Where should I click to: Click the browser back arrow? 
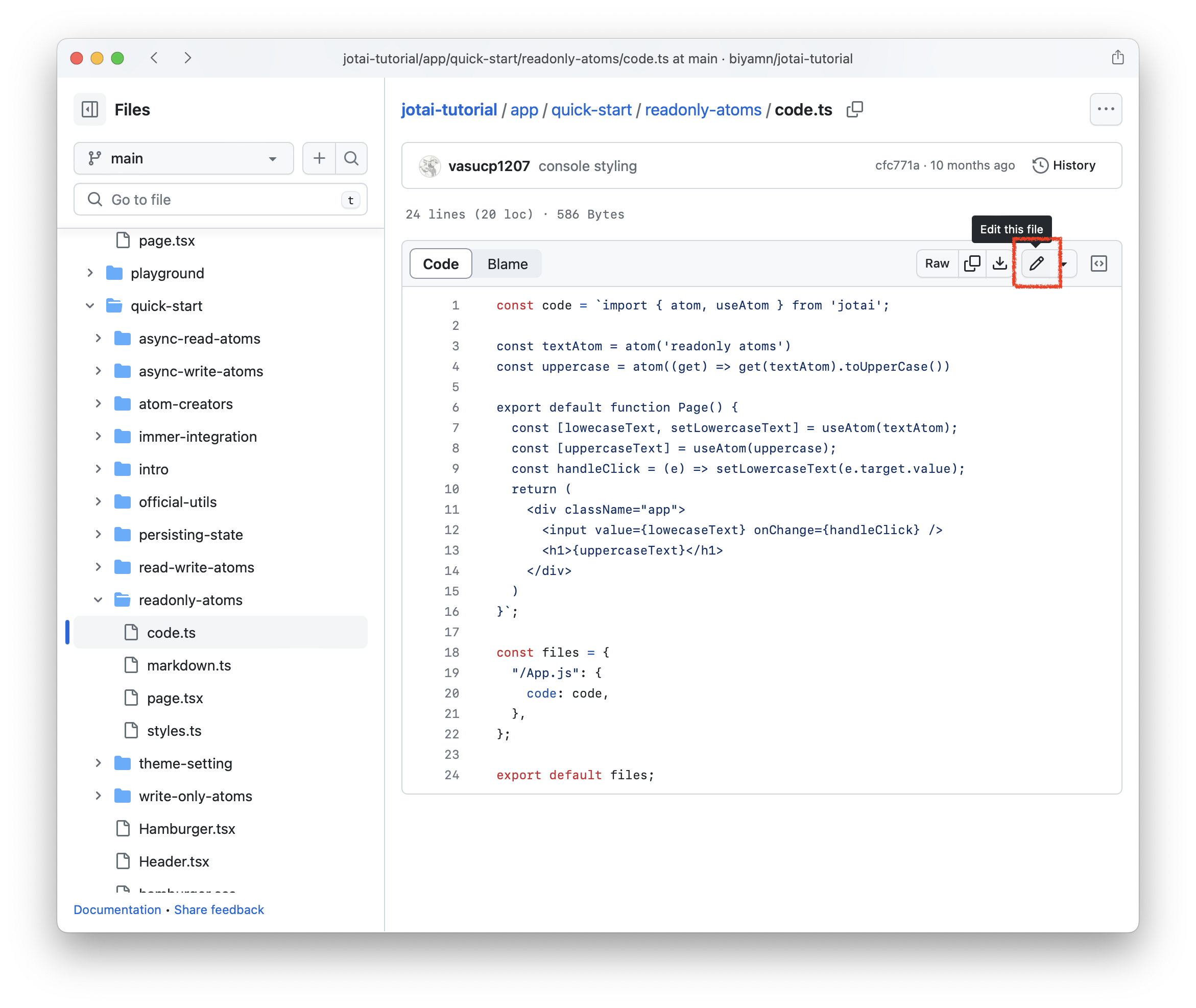pos(154,58)
